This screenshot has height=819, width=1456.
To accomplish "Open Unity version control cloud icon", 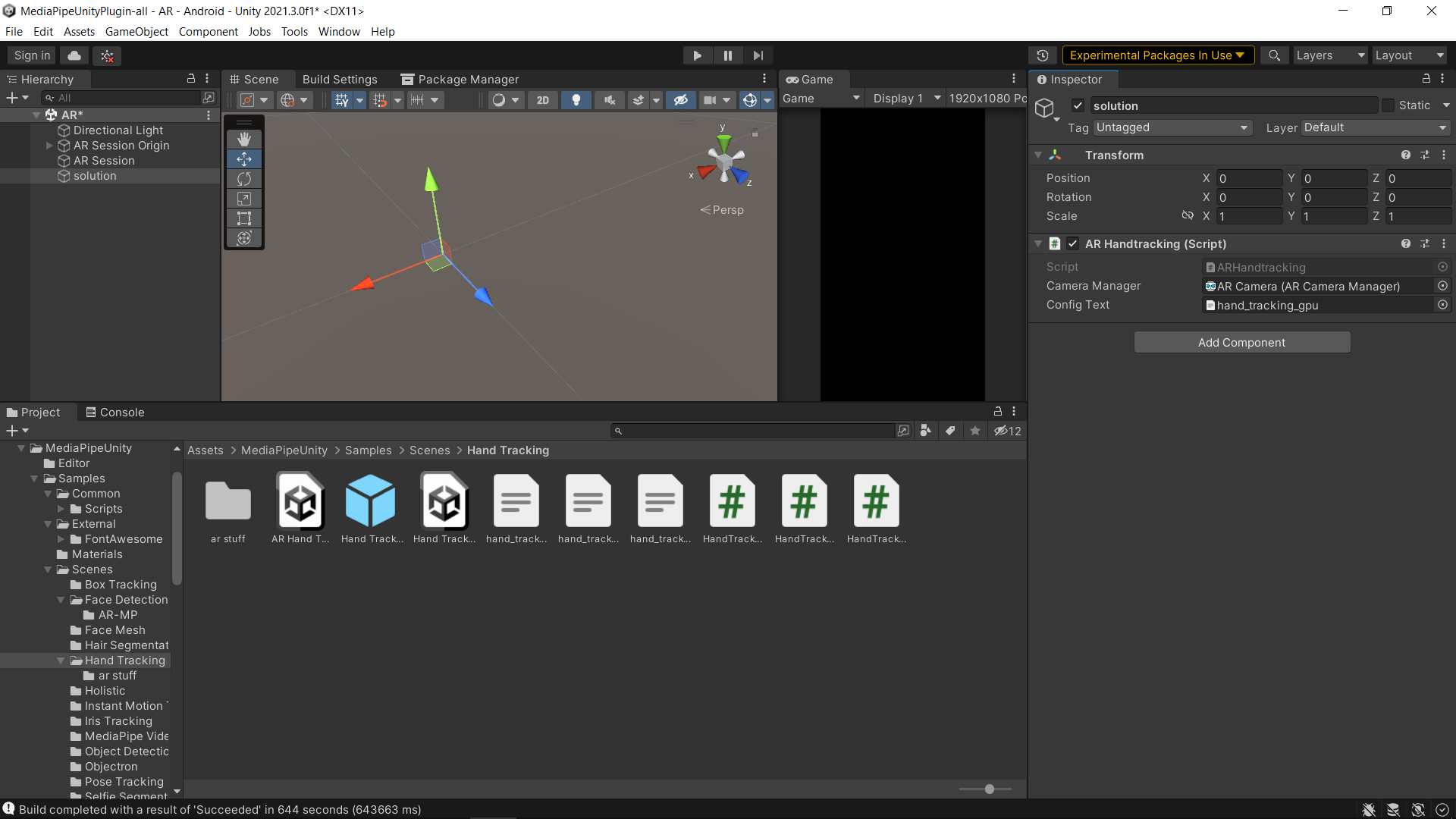I will click(74, 55).
